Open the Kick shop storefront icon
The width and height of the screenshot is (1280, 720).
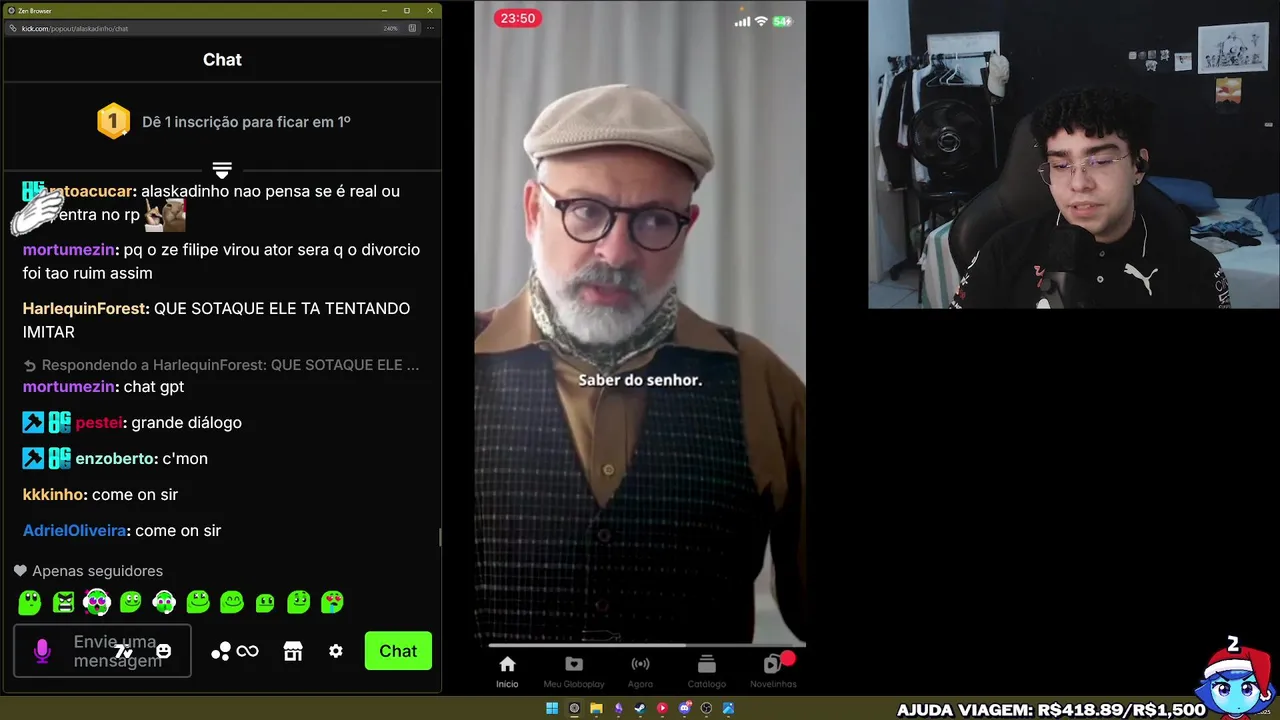[293, 651]
